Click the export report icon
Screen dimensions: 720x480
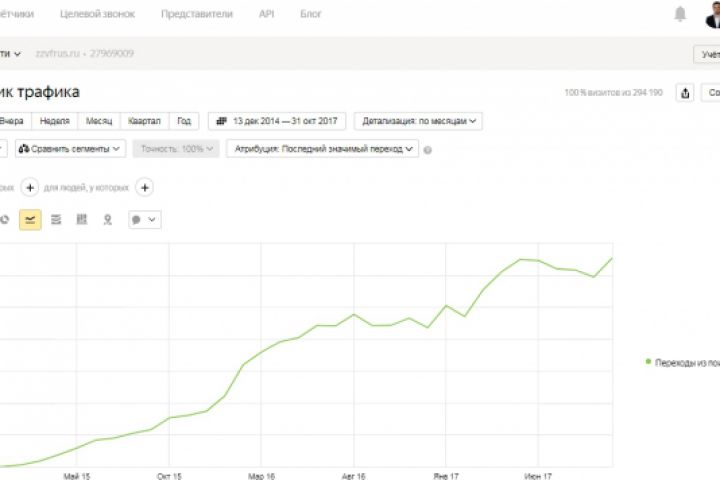pyautogui.click(x=685, y=93)
